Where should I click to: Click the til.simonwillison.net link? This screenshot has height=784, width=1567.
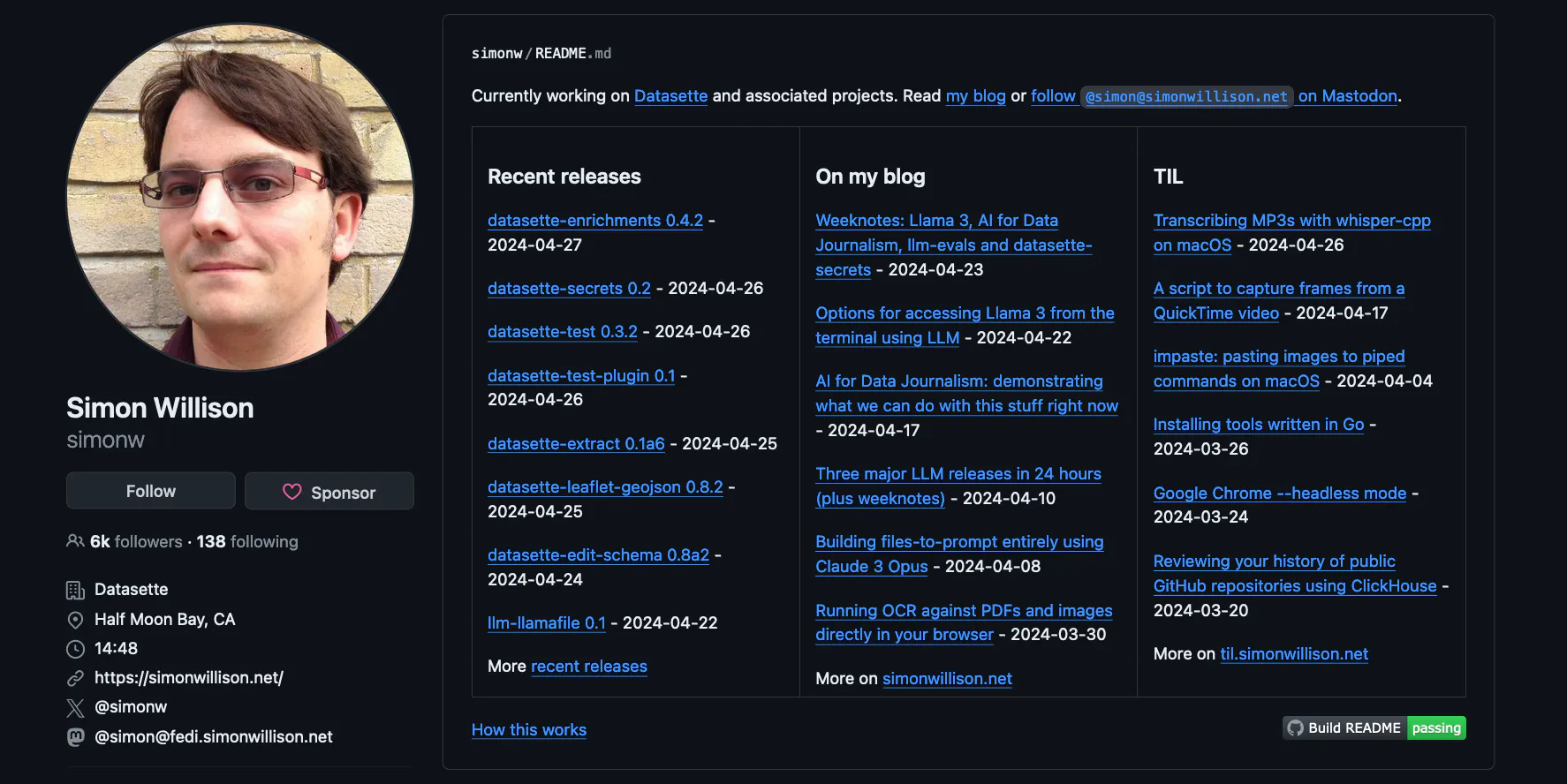coord(1294,654)
